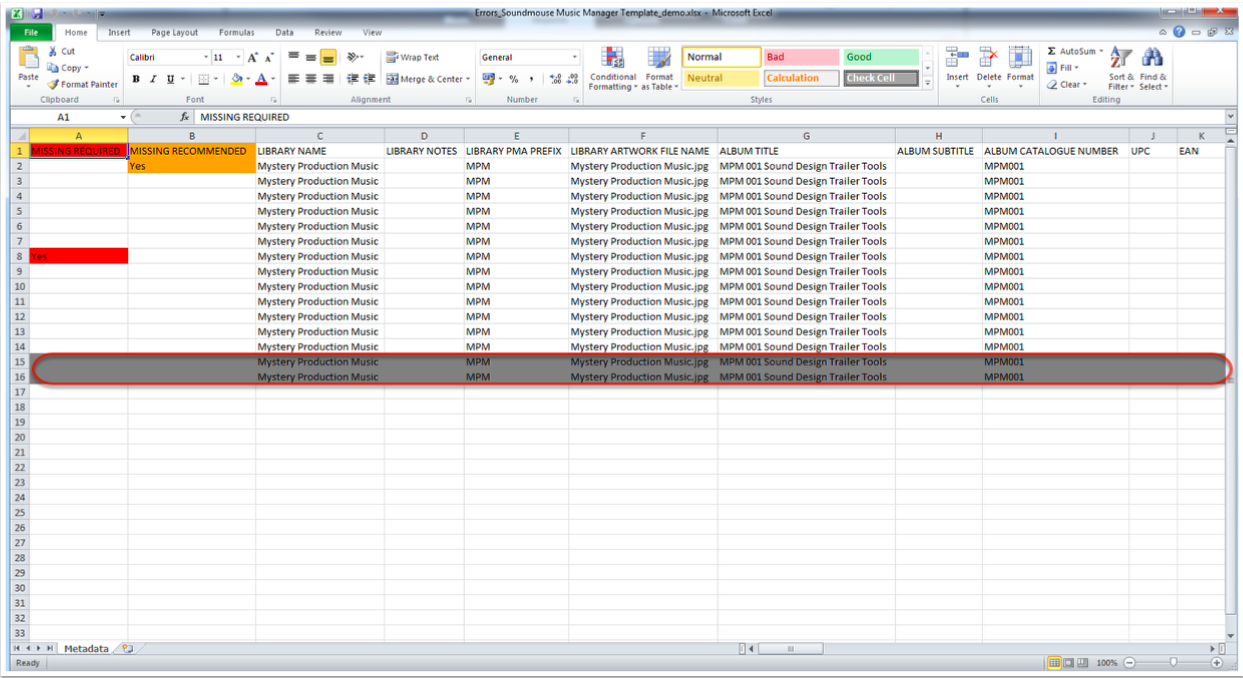The image size is (1243, 678).
Task: Switch to Page Break Preview icon
Action: (1085, 663)
